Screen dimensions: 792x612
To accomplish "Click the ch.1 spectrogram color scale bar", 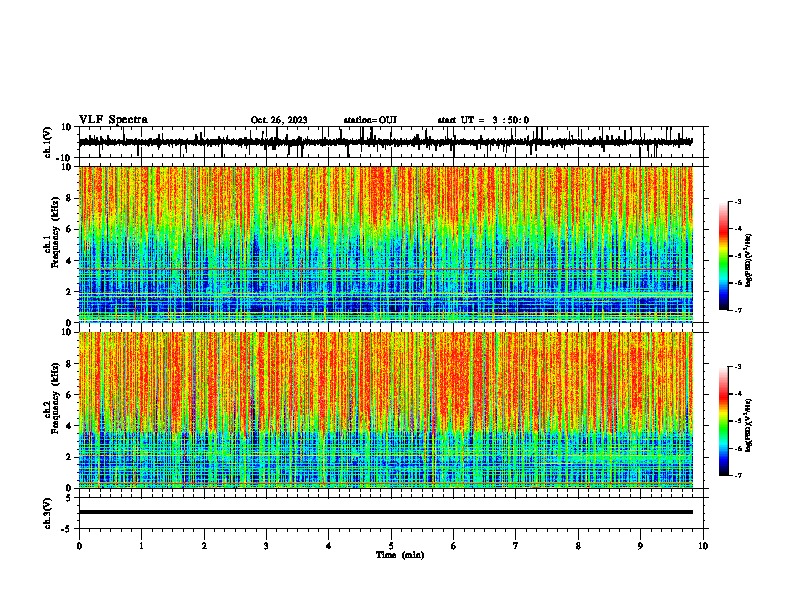I will click(x=723, y=256).
